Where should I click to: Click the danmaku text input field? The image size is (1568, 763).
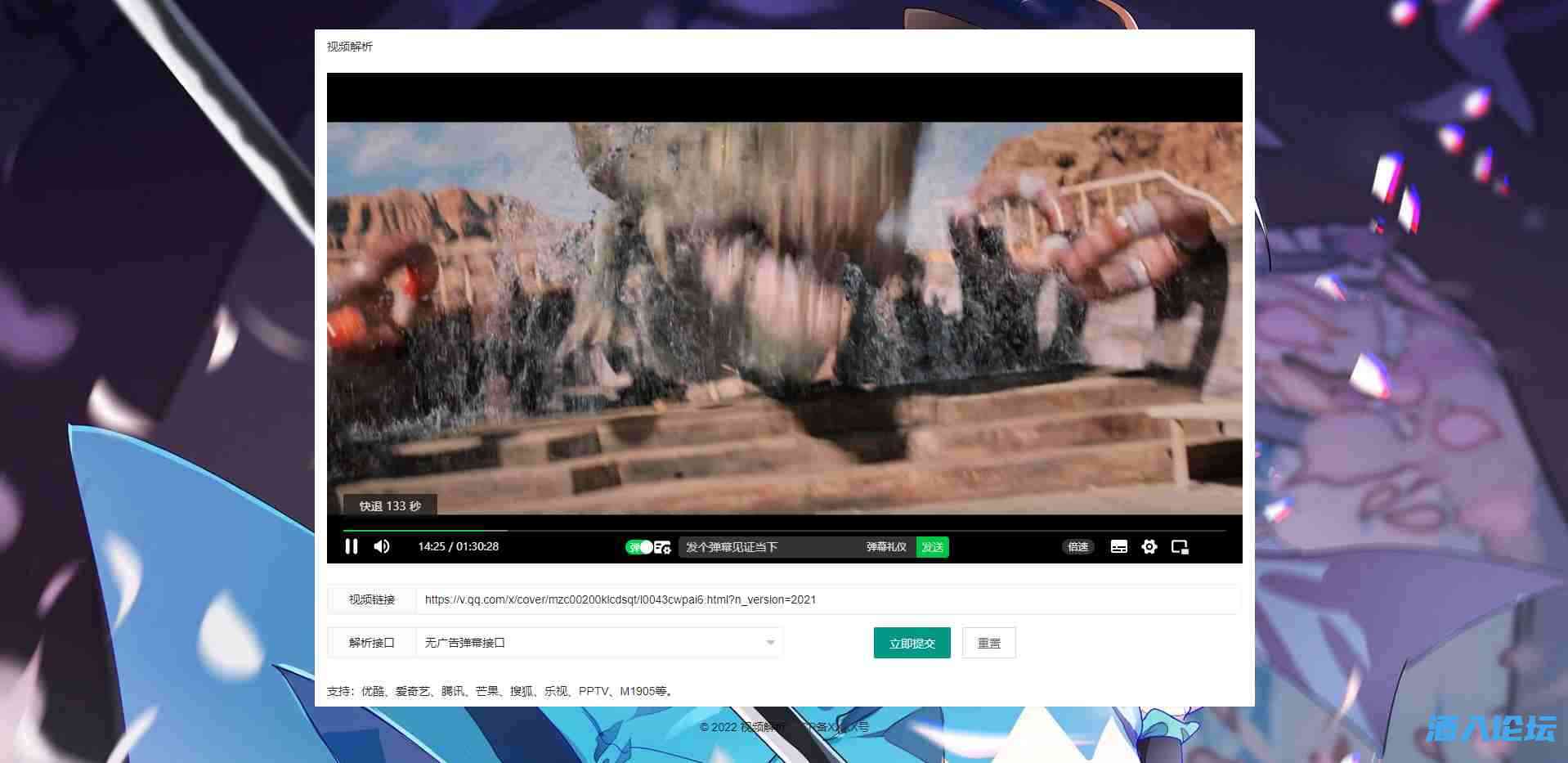pos(768,547)
